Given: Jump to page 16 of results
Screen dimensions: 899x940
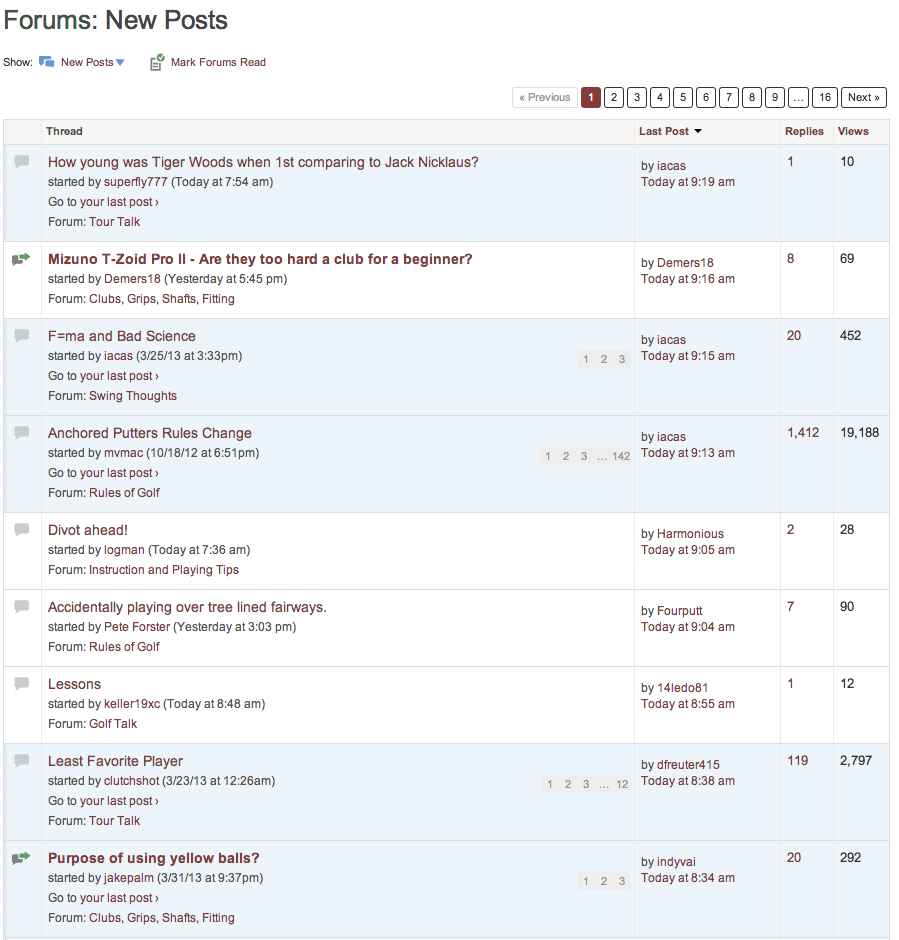Looking at the screenshot, I should coord(824,97).
